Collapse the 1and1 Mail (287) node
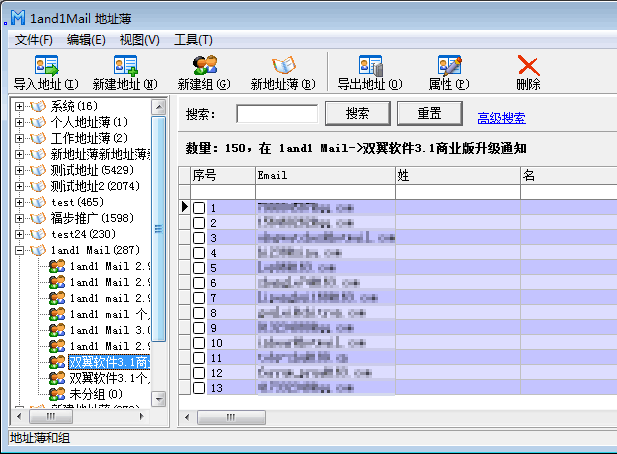Viewport: 617px width, 454px height. 19,250
